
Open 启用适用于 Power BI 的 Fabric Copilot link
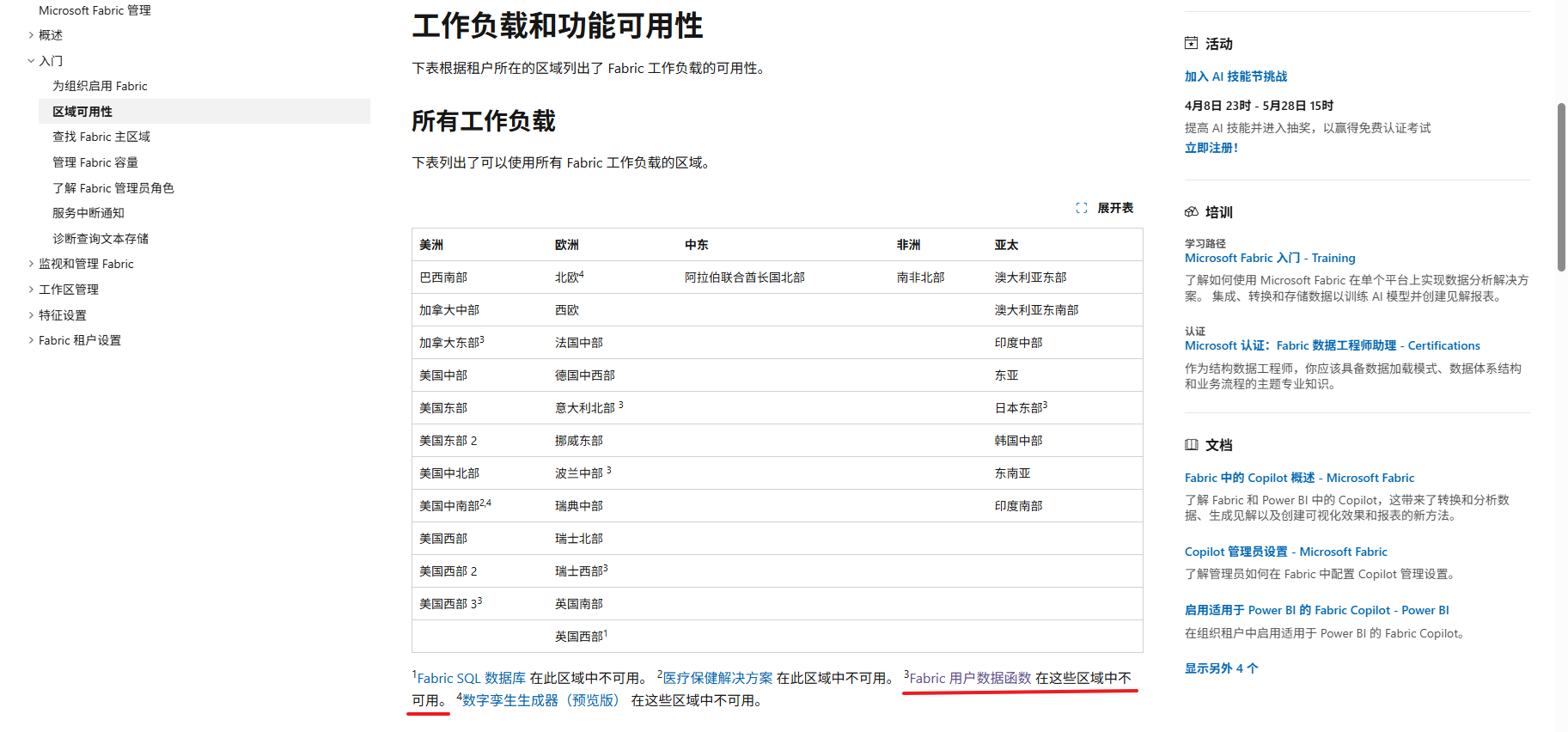pyautogui.click(x=1317, y=610)
